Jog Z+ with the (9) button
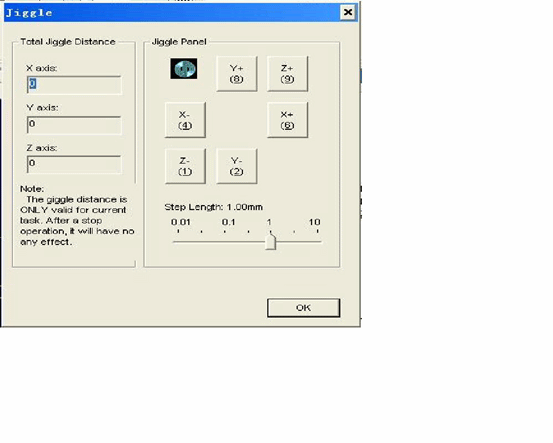Image resolution: width=553 pixels, height=443 pixels. coord(287,74)
